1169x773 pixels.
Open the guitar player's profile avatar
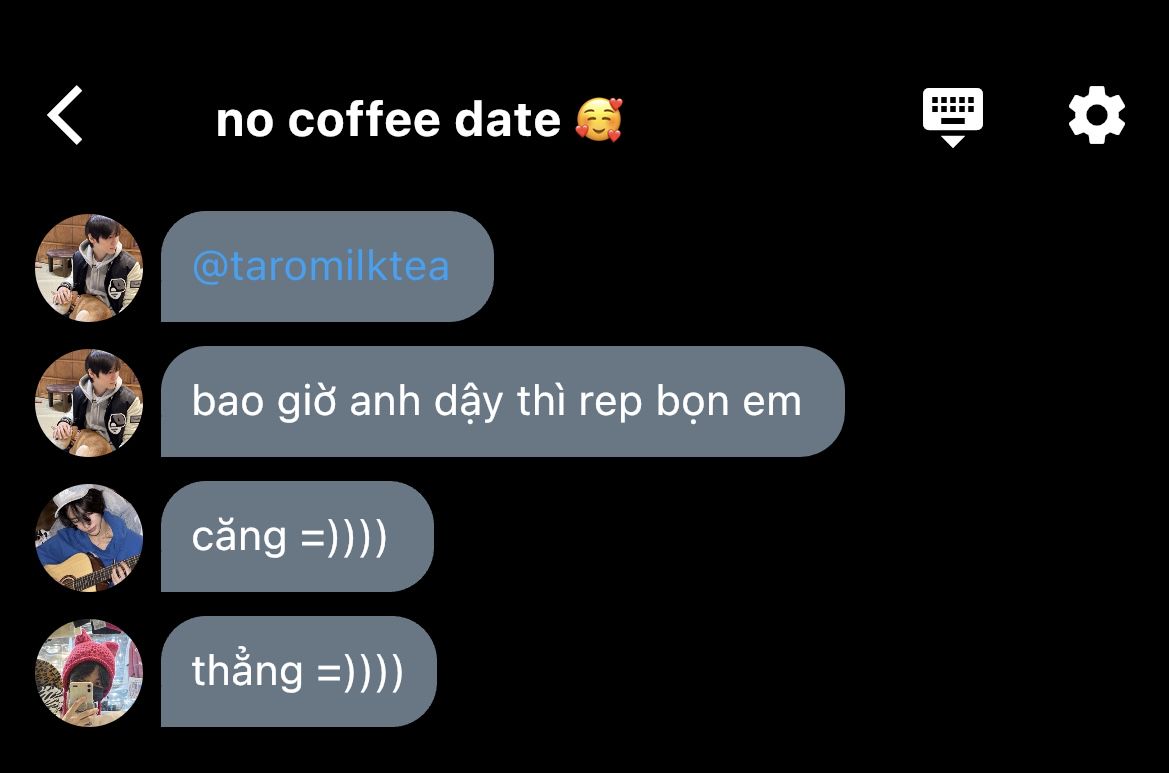pos(89,537)
